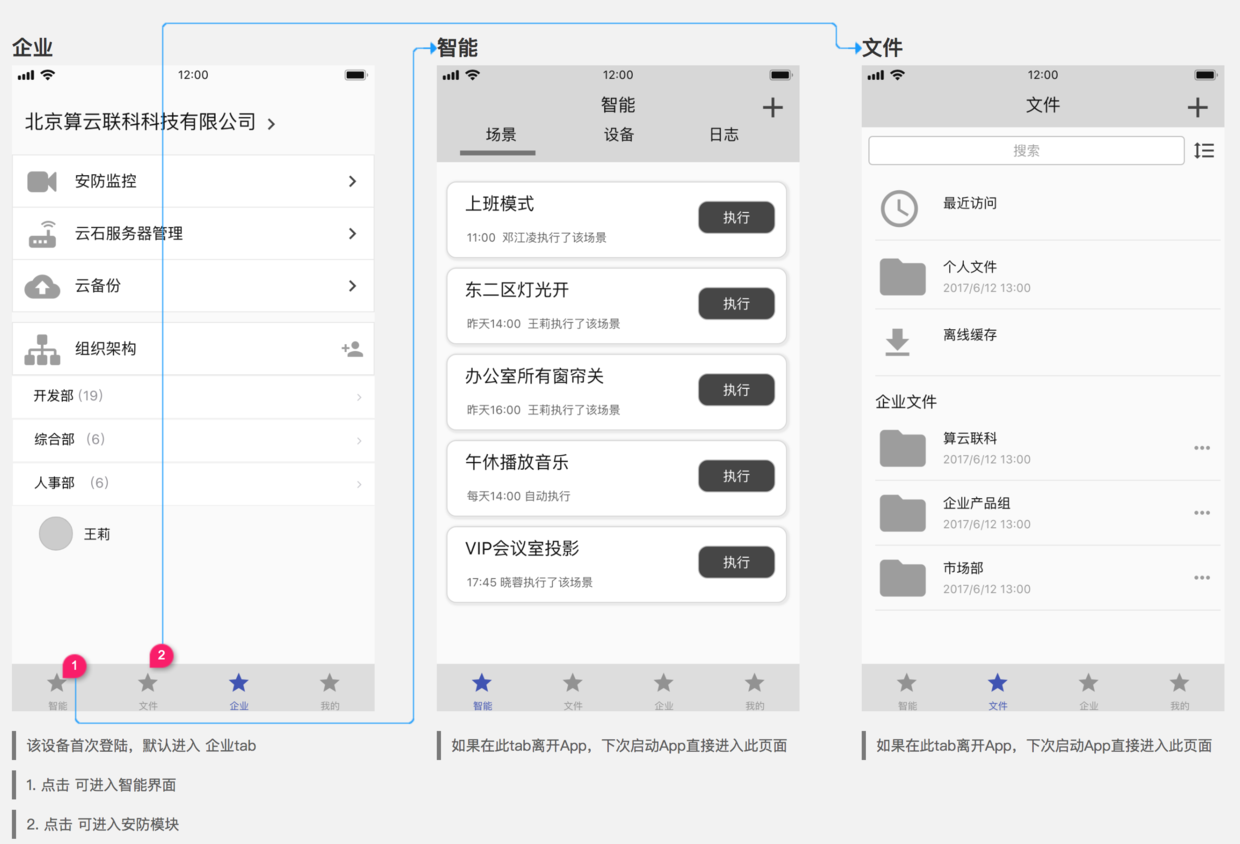Image resolution: width=1240 pixels, height=844 pixels.
Task: Switch to the 日志 tab
Action: [724, 135]
